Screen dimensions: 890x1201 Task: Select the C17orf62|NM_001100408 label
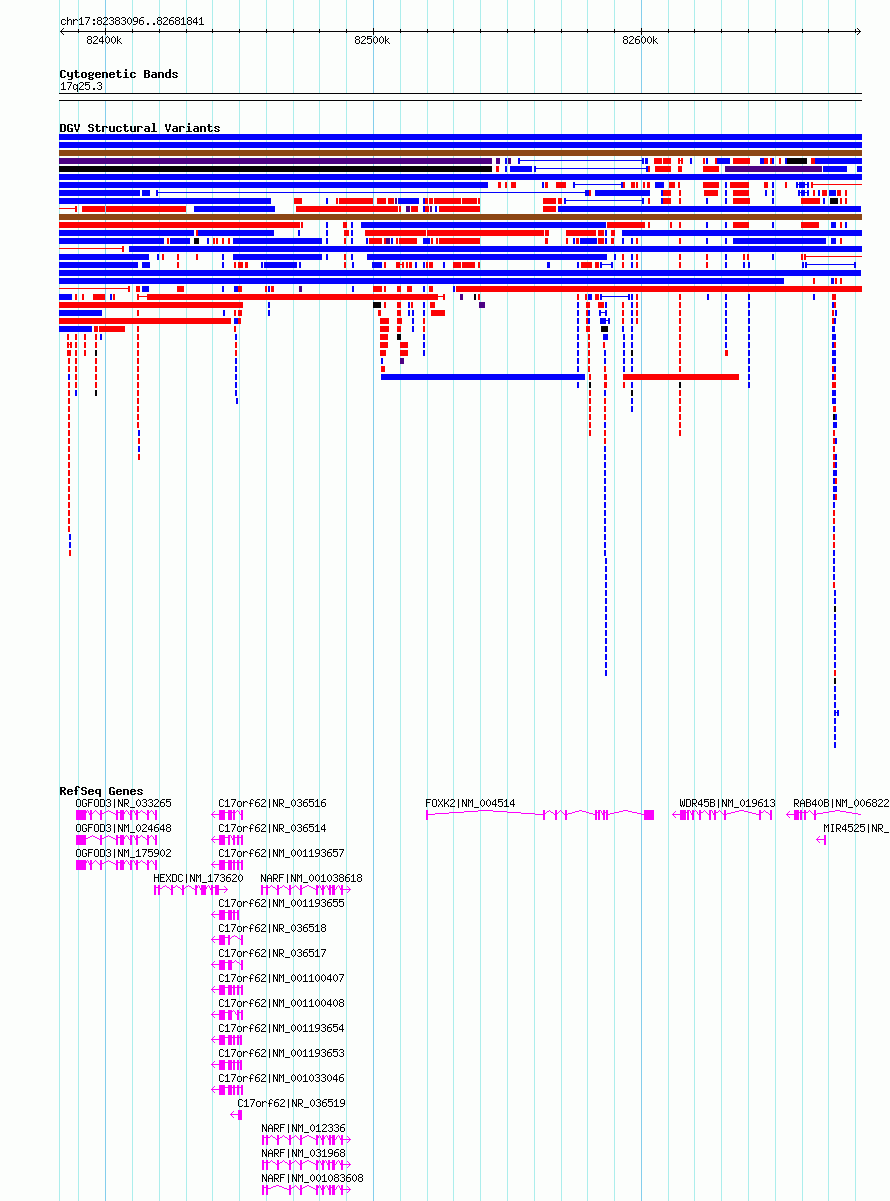tap(281, 1003)
